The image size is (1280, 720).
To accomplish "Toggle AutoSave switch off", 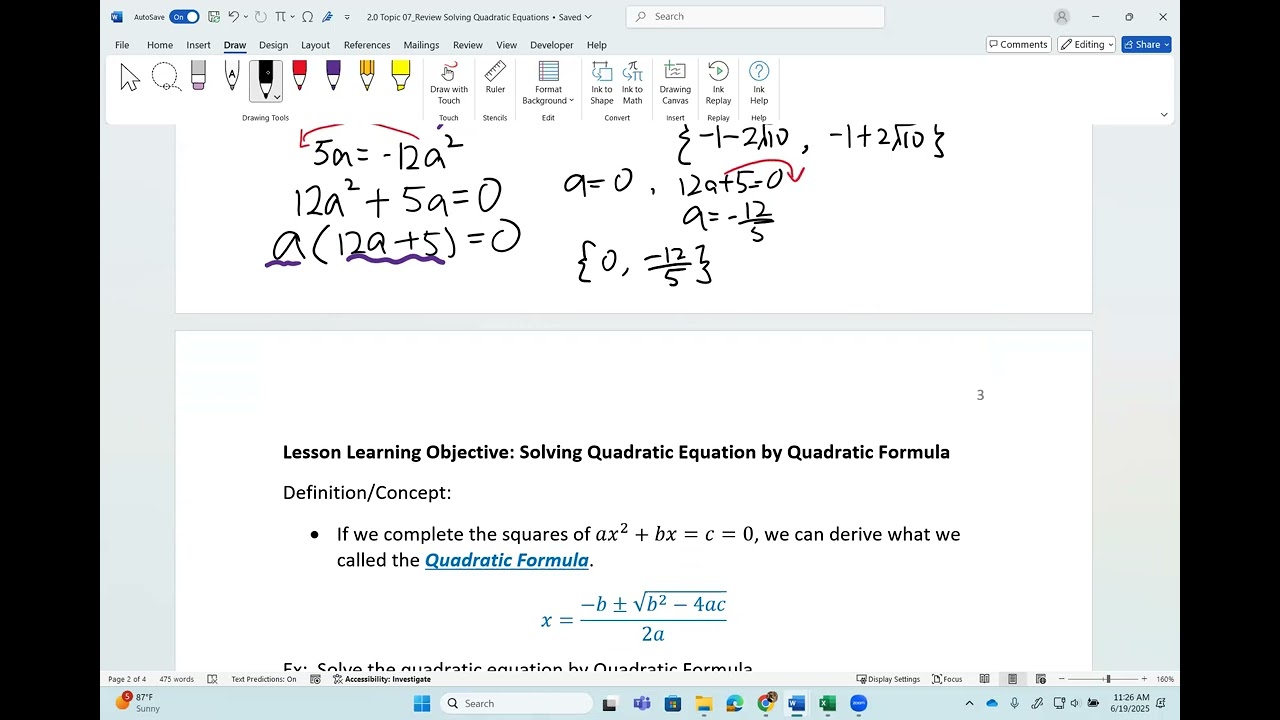I will pyautogui.click(x=184, y=17).
